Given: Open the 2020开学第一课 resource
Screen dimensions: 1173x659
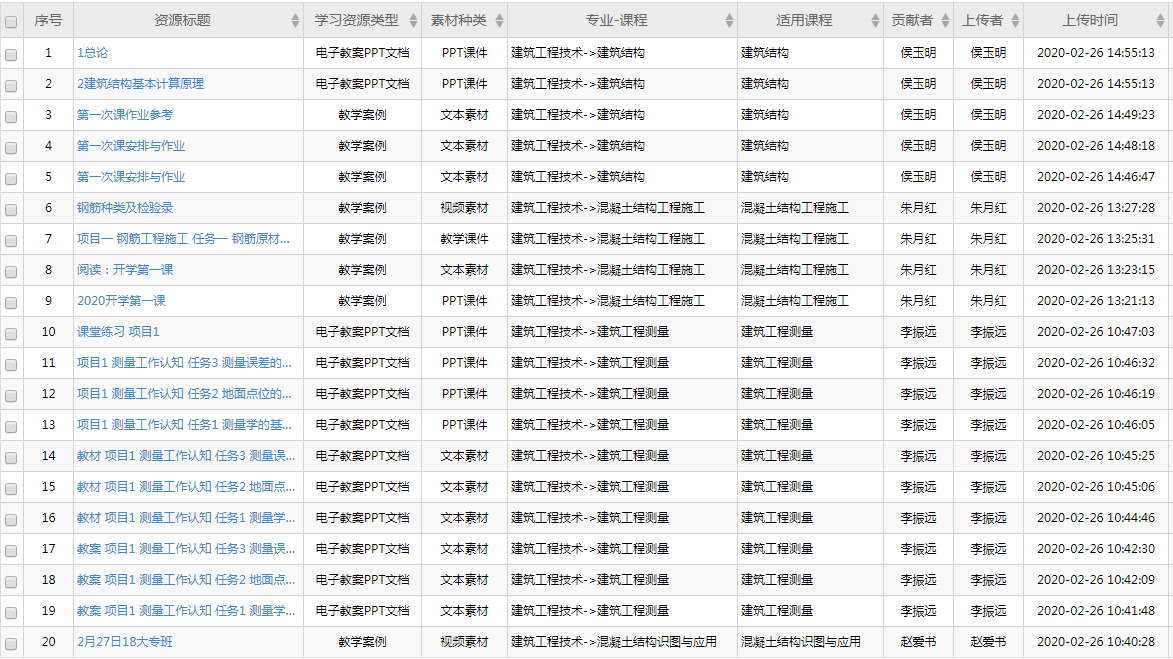Looking at the screenshot, I should 121,301.
